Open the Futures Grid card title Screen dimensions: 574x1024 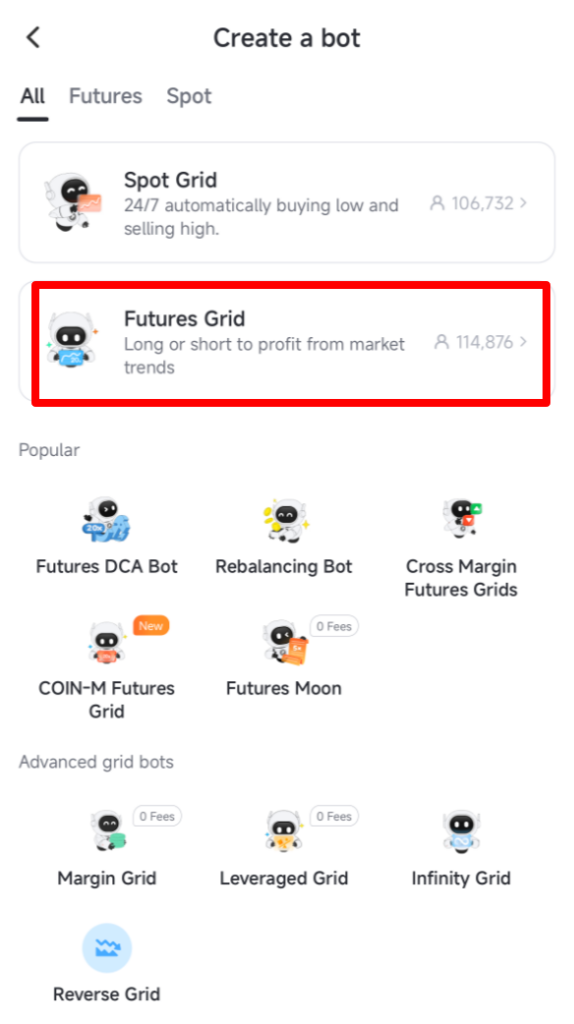185,319
